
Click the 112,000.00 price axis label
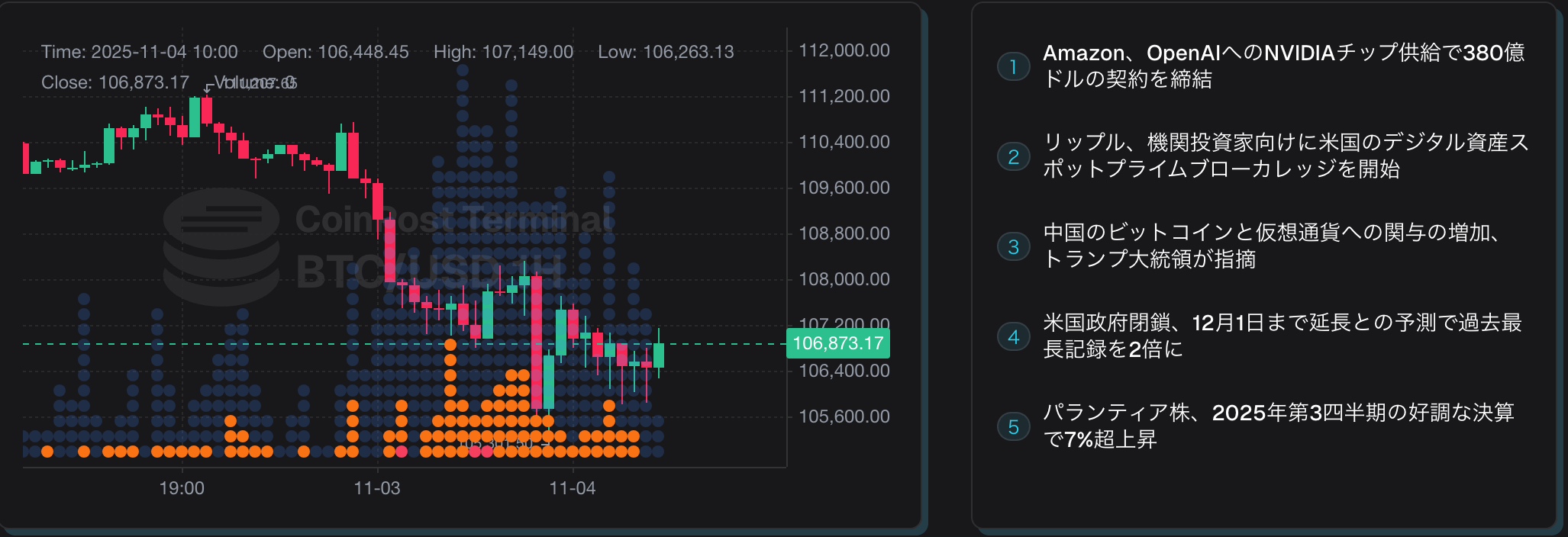coord(844,50)
